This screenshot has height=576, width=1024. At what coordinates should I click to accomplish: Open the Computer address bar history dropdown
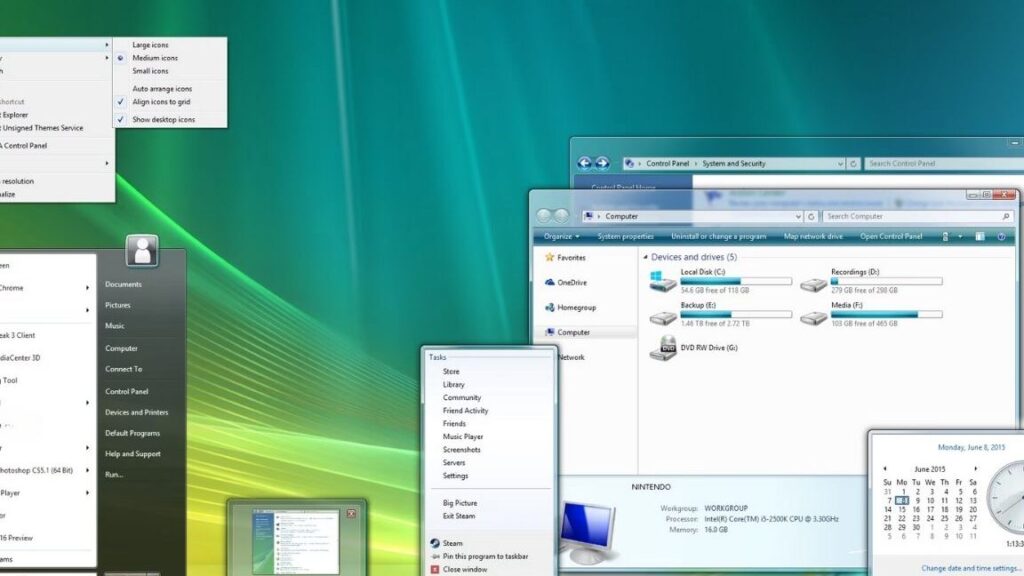797,216
